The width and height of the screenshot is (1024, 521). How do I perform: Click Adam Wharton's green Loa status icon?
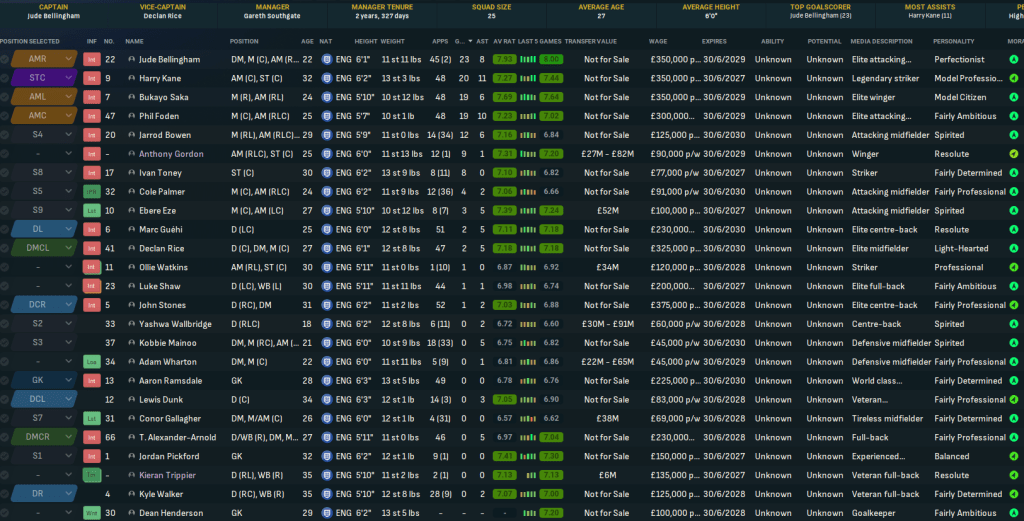(x=92, y=362)
